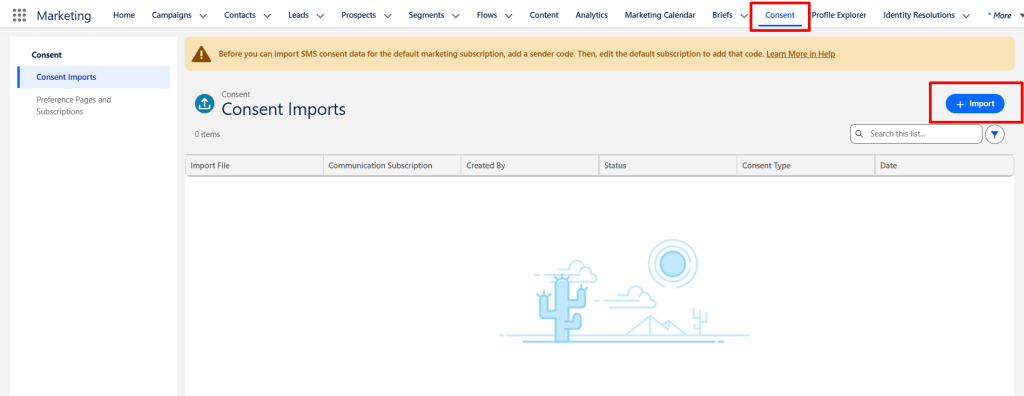The image size is (1024, 396).
Task: Expand the Leads tab dropdown
Action: (320, 16)
